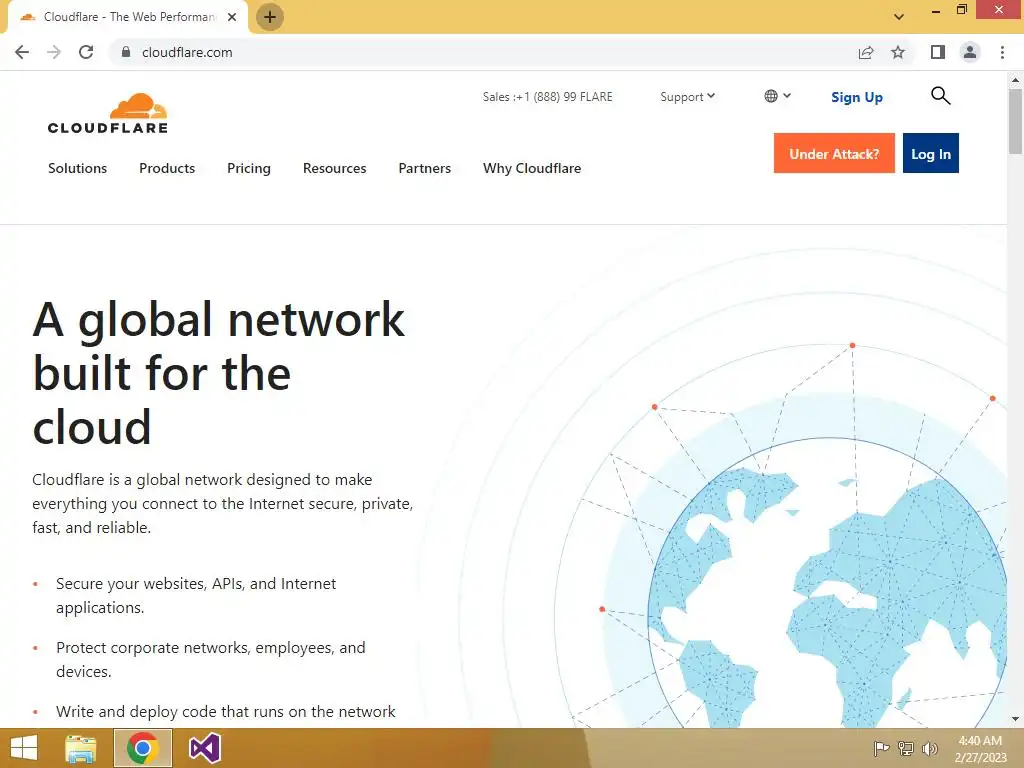
Task: Open the site search magnifier icon
Action: 940,96
